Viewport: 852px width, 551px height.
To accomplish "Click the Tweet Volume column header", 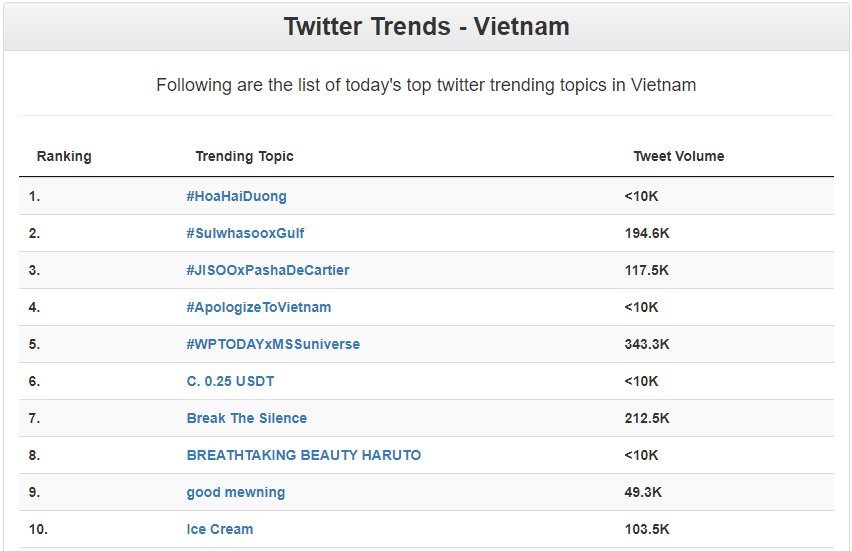I will coord(679,156).
